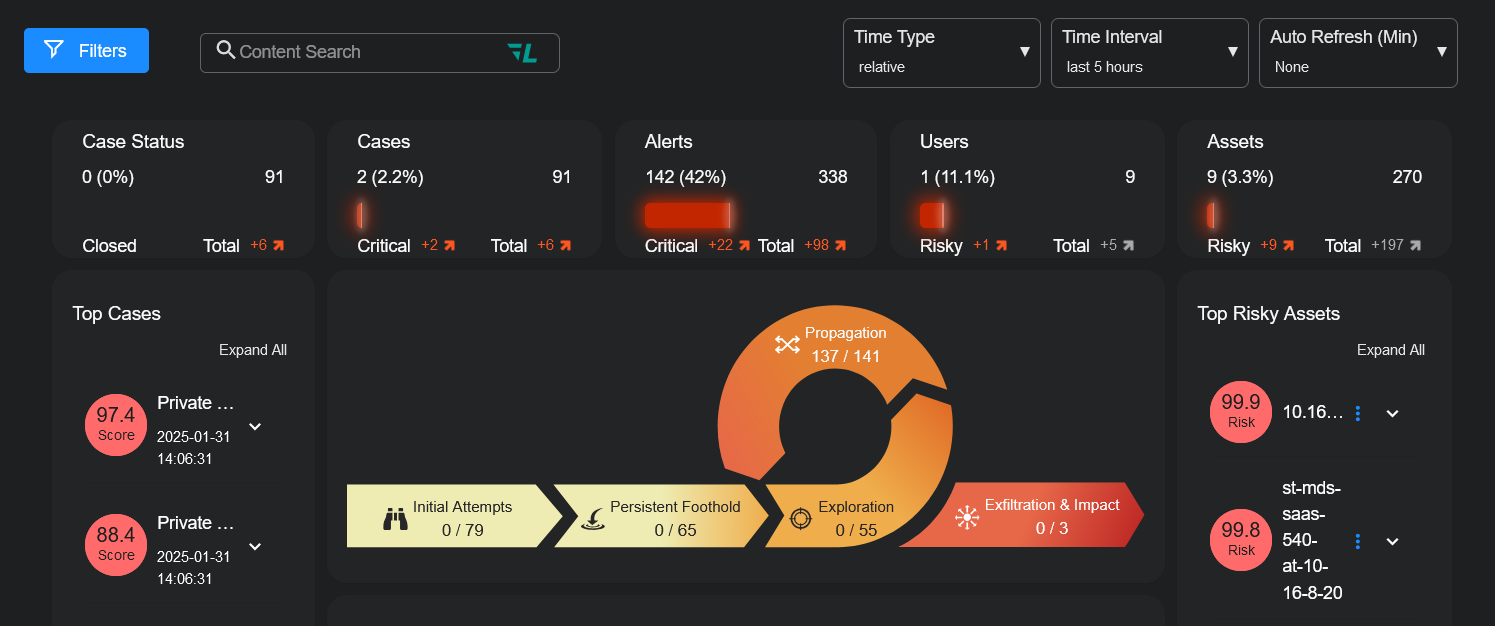This screenshot has height=626, width=1495.
Task: Click the binoculars icon in Initial Attempts
Action: [x=396, y=518]
